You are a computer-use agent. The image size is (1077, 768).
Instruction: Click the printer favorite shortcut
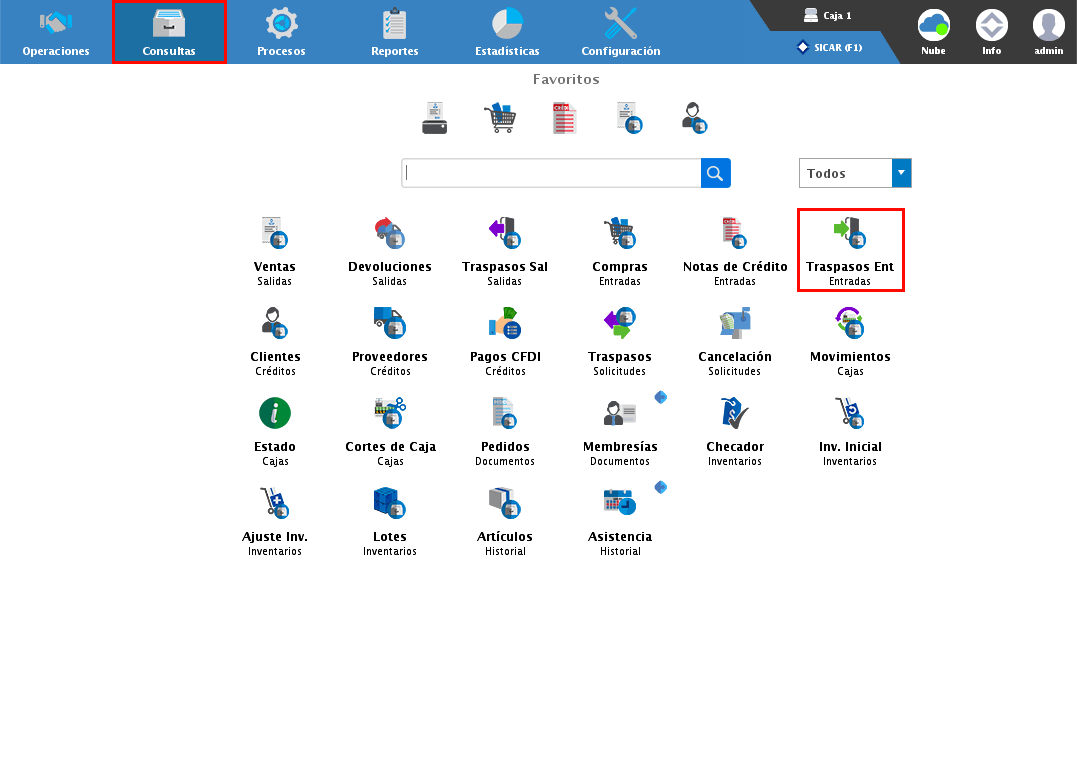(434, 118)
